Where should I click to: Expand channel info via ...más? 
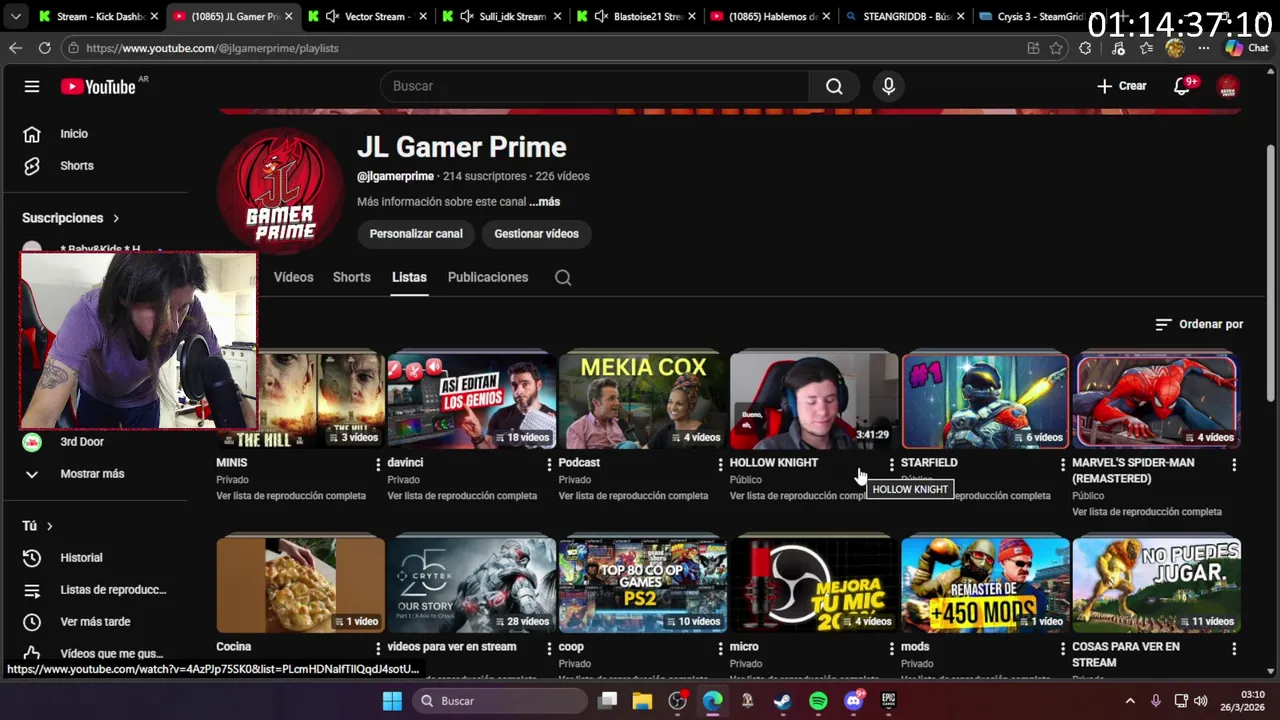[545, 202]
